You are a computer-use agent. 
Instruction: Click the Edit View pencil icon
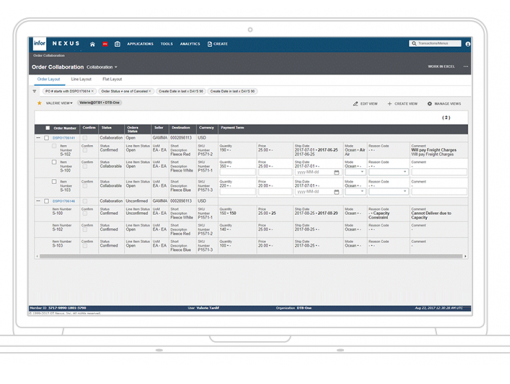click(356, 104)
